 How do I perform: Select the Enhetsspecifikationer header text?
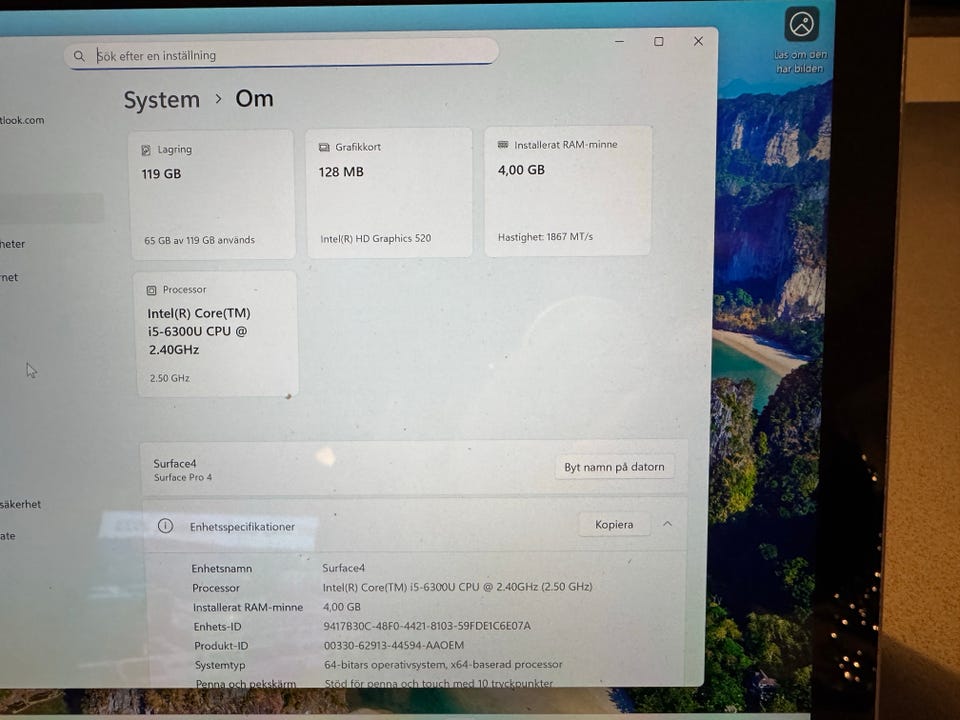click(242, 527)
